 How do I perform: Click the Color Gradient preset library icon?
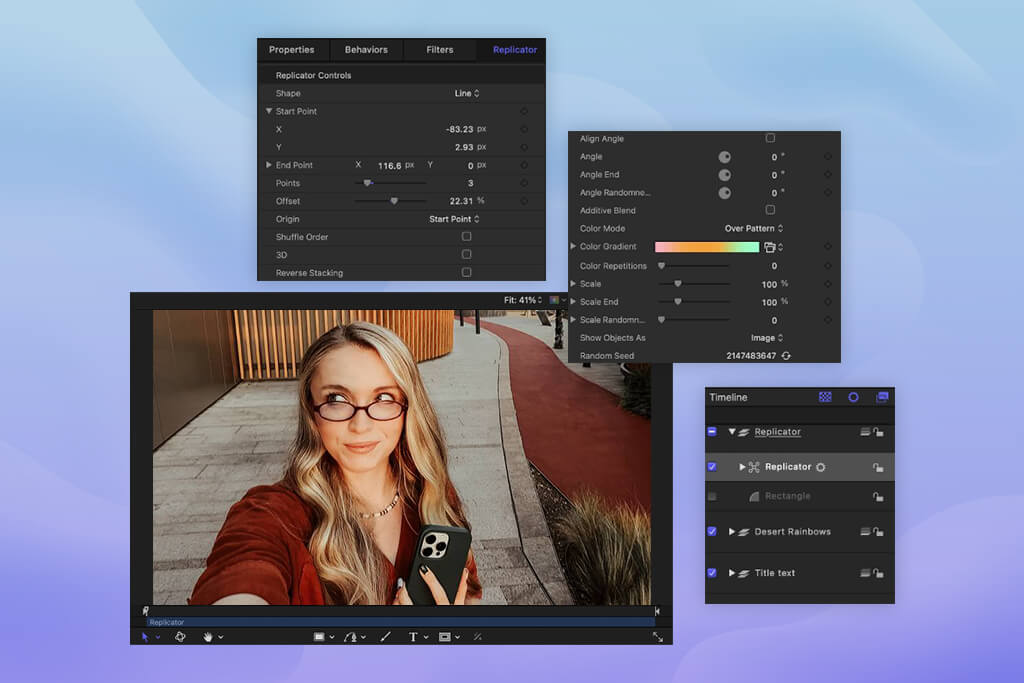[770, 247]
